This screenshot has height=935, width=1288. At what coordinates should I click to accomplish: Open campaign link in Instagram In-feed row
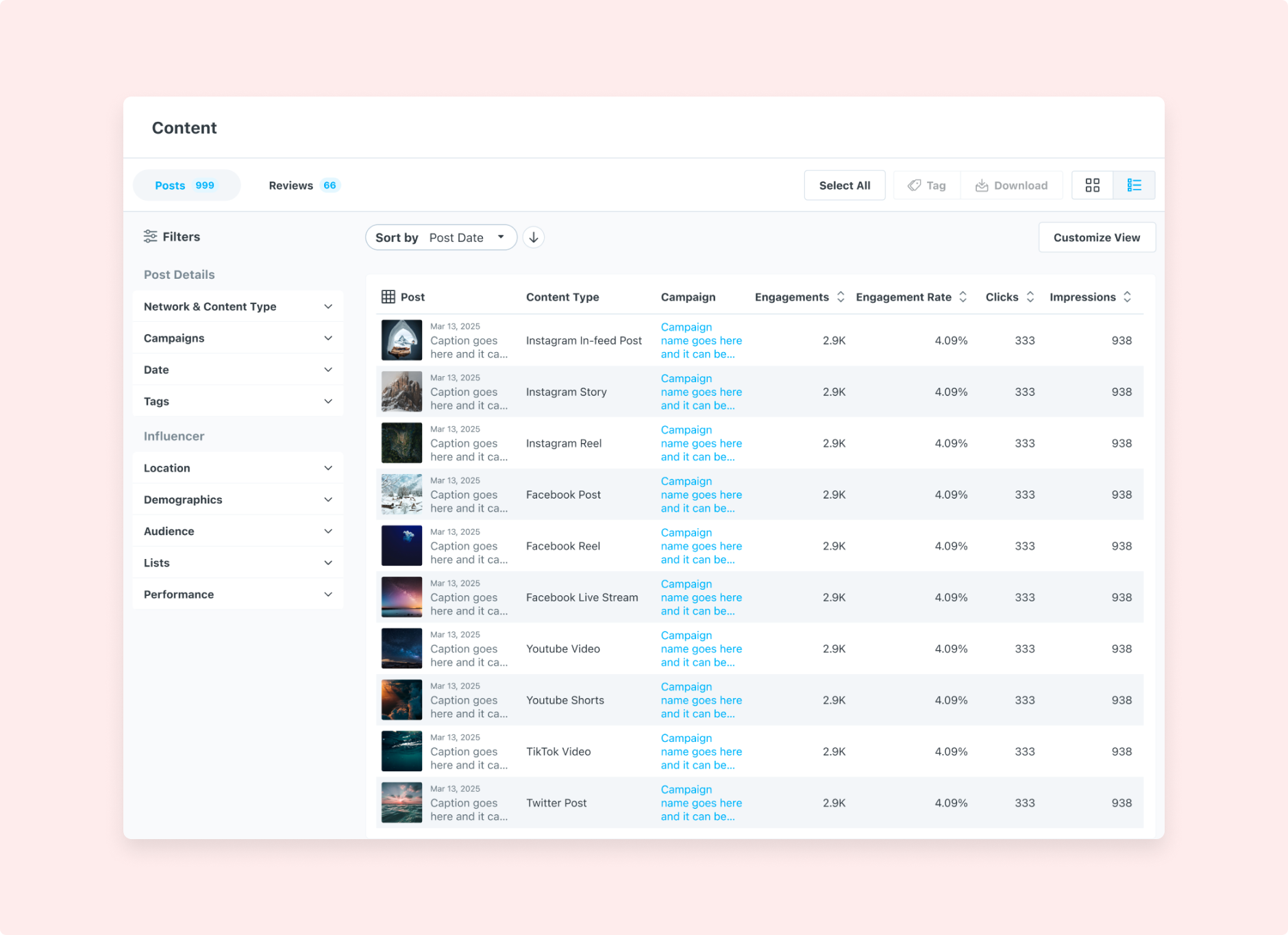tap(702, 340)
